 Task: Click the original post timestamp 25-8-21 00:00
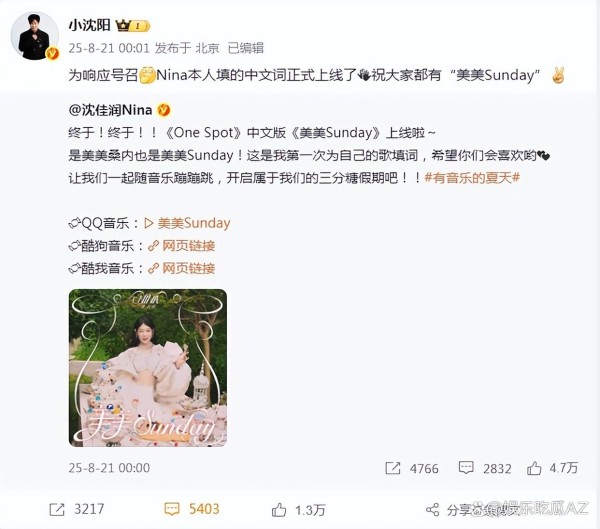(109, 468)
